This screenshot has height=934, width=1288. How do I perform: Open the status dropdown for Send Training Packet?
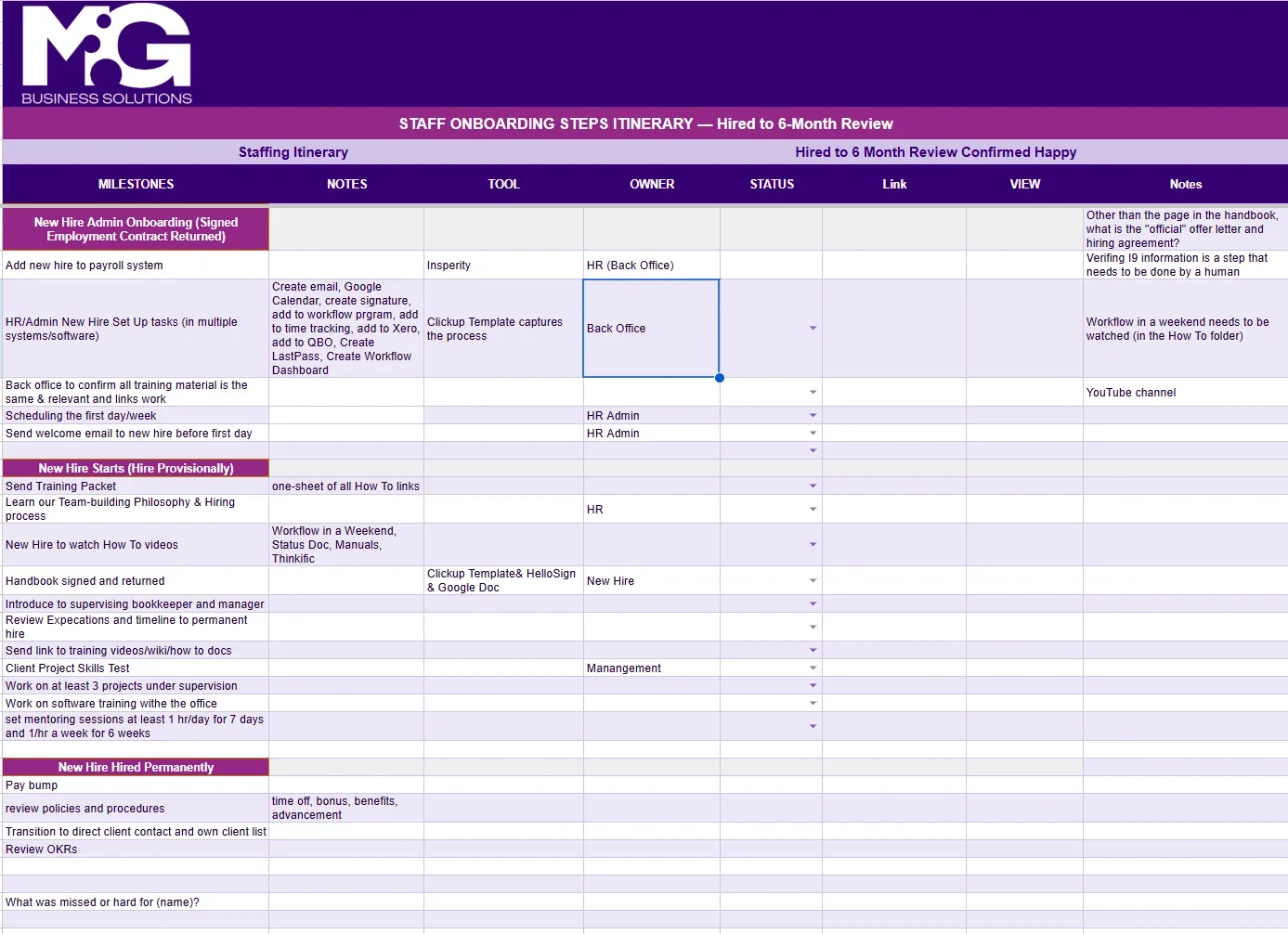[813, 486]
